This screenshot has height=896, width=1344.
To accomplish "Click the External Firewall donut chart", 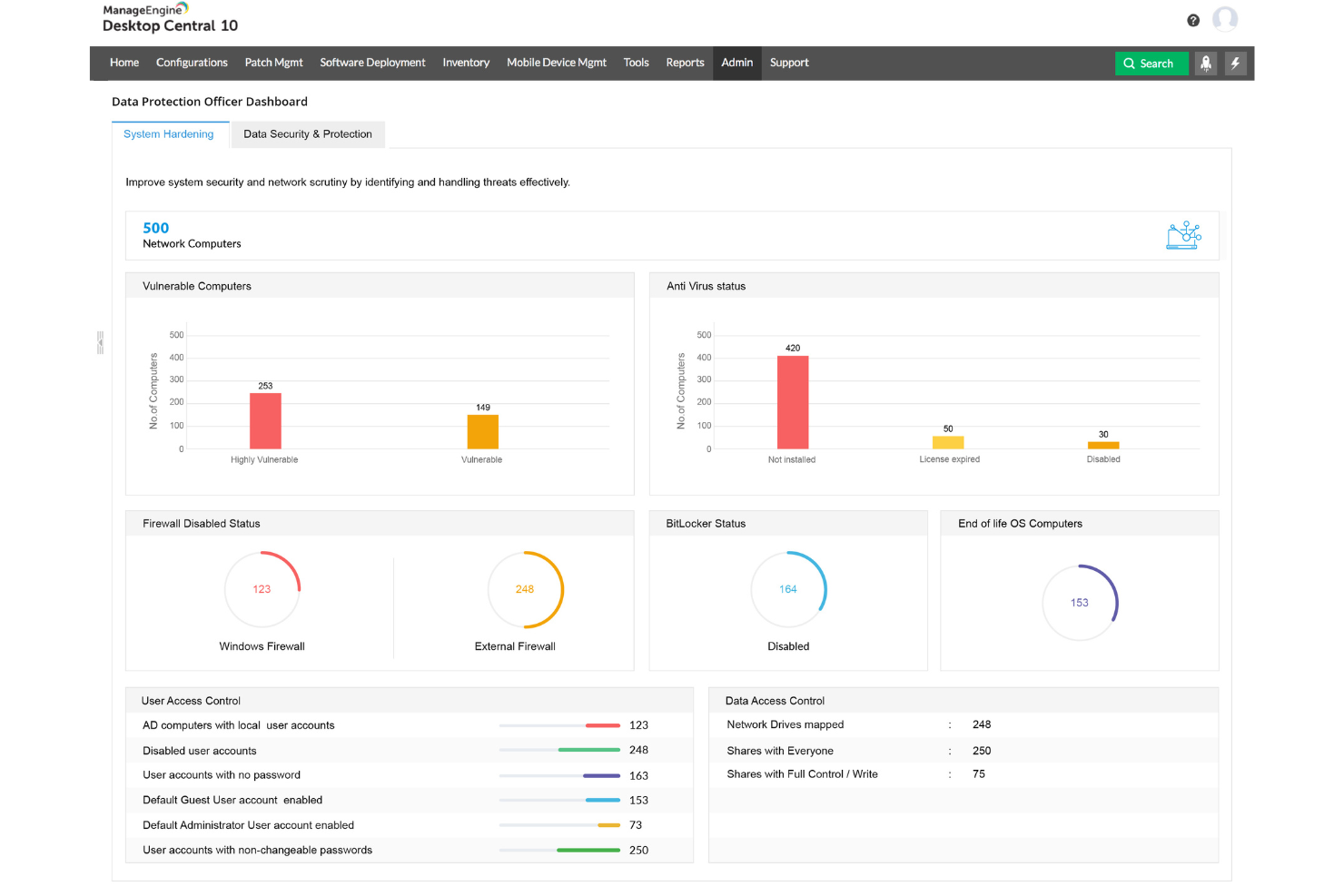I will click(x=525, y=589).
